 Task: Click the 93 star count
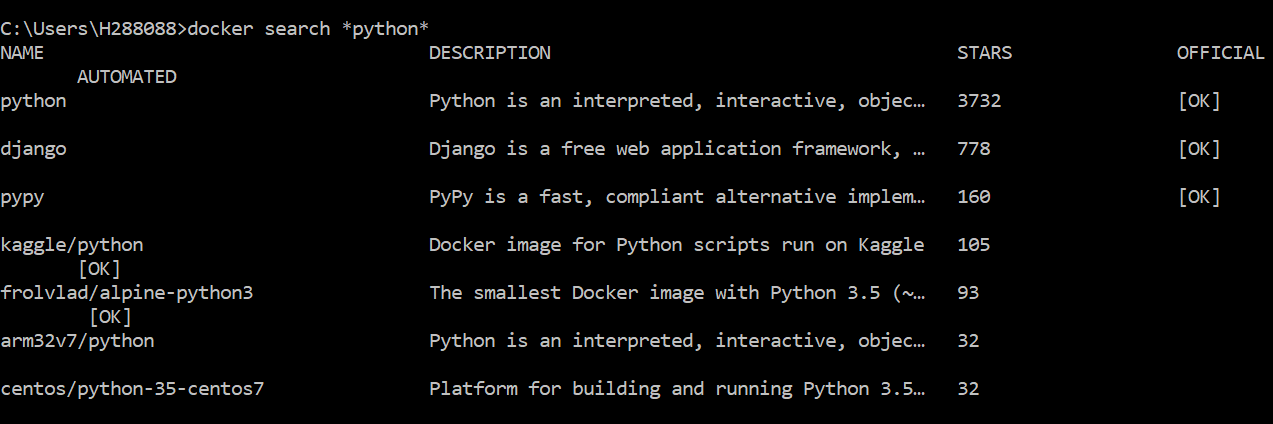tap(968, 293)
